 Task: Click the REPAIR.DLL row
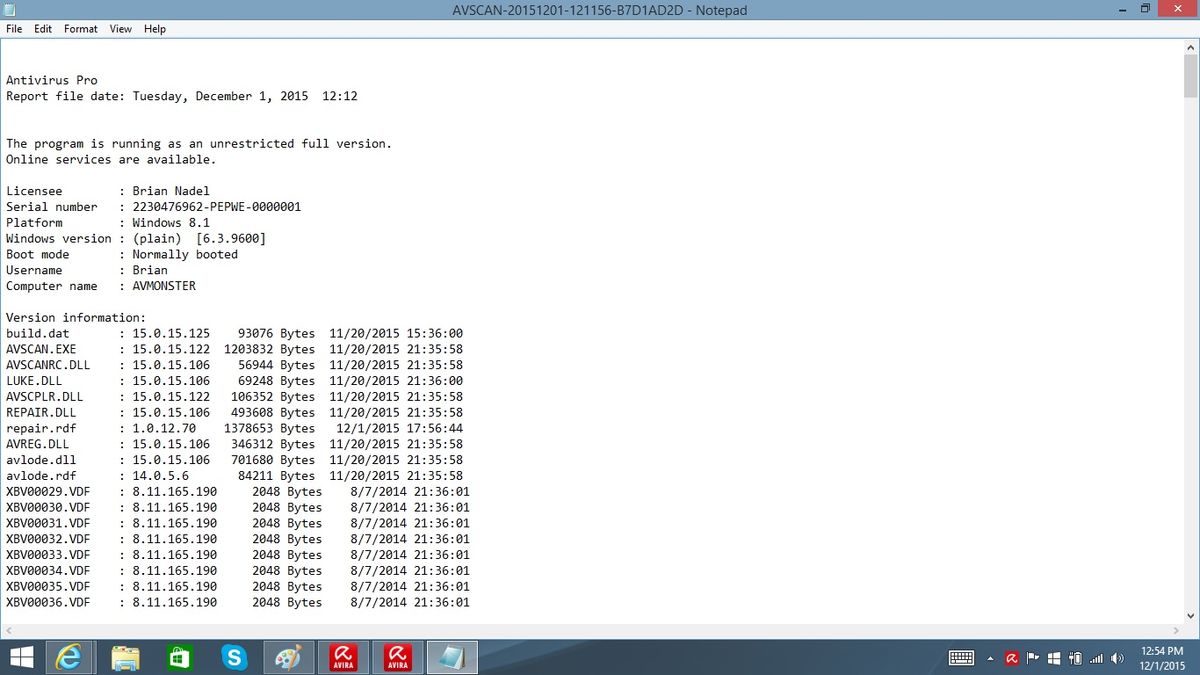click(x=235, y=413)
